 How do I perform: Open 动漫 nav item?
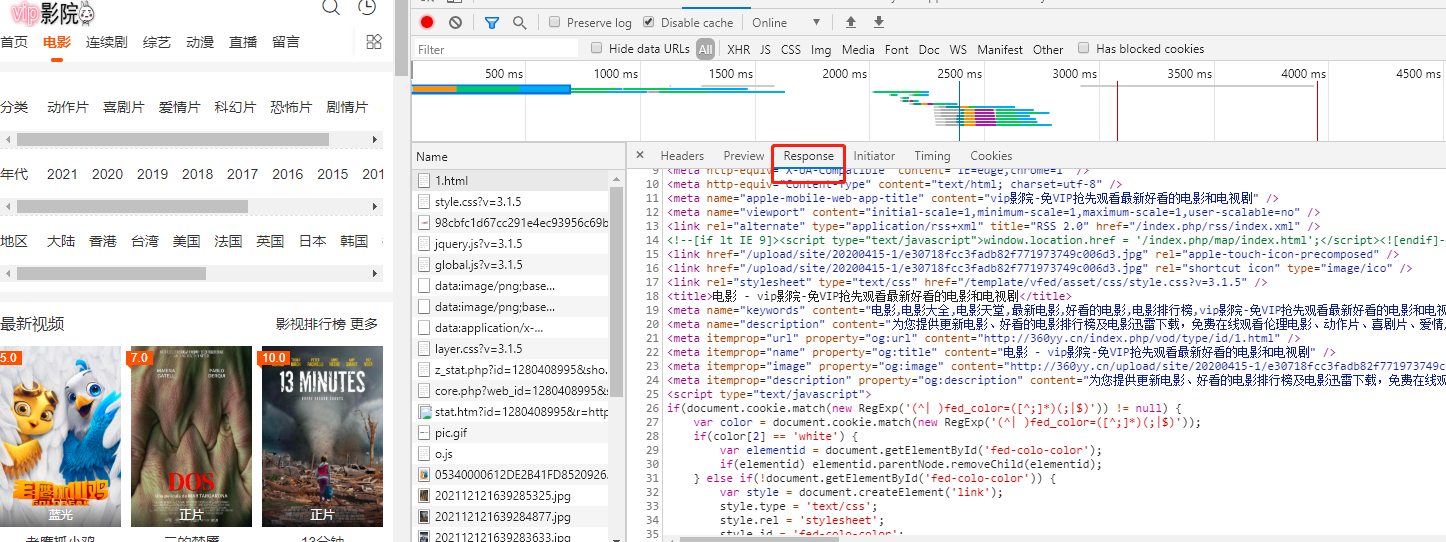pos(200,42)
